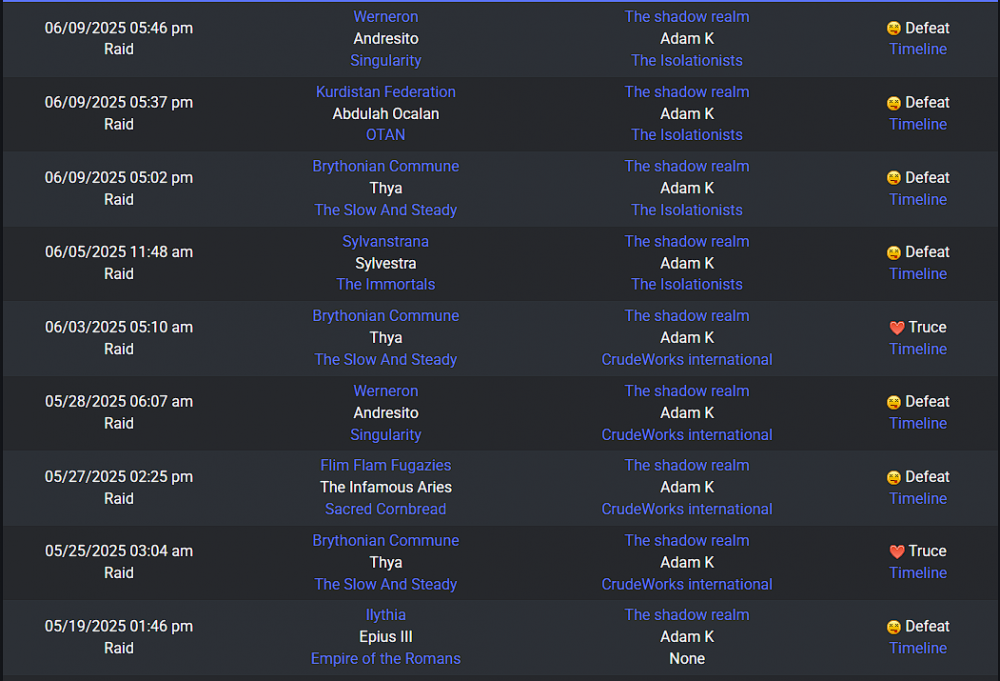Viewport: 1000px width, 681px height.
Task: Click the defeat emoji on the 05/28/2025 Werneron raid
Action: (893, 402)
